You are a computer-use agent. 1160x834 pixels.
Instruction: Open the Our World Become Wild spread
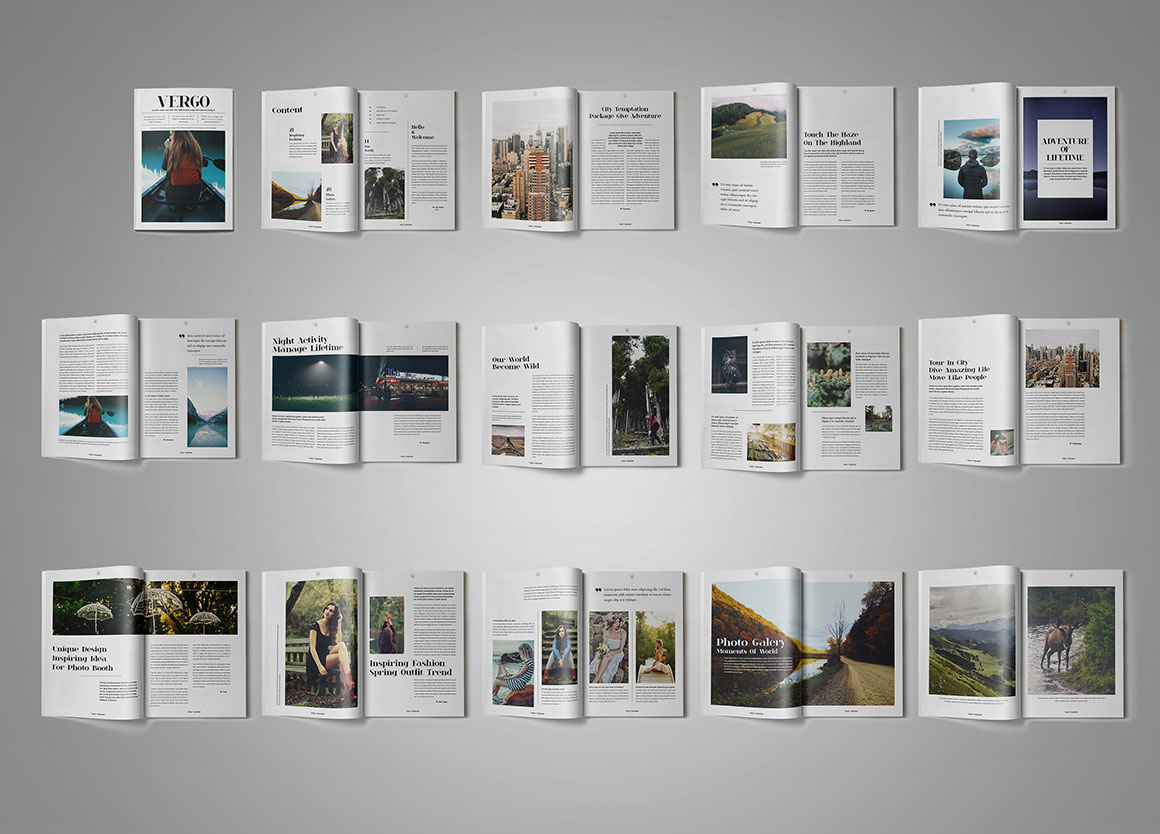[579, 393]
